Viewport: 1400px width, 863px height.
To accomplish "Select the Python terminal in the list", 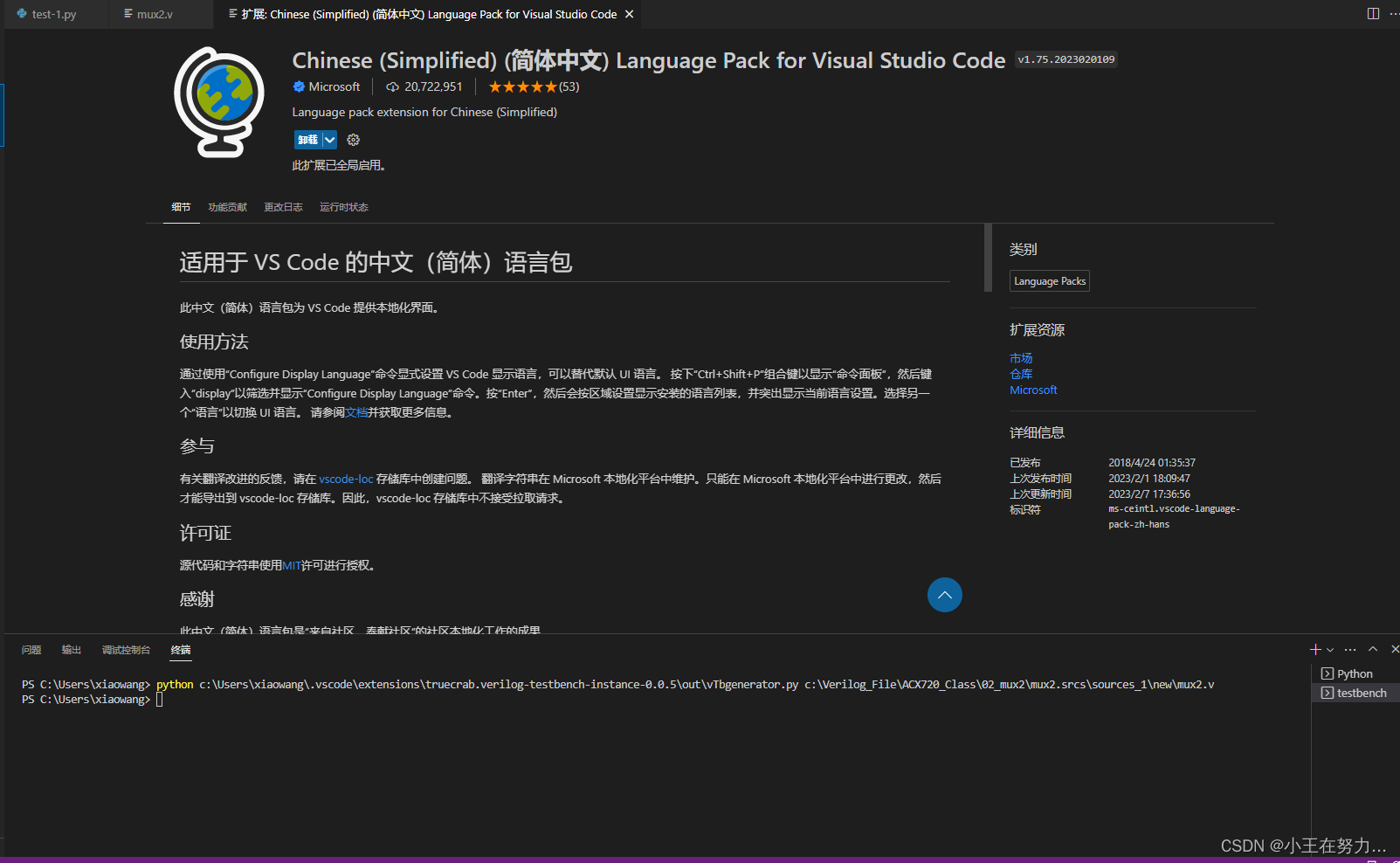I will point(1355,673).
